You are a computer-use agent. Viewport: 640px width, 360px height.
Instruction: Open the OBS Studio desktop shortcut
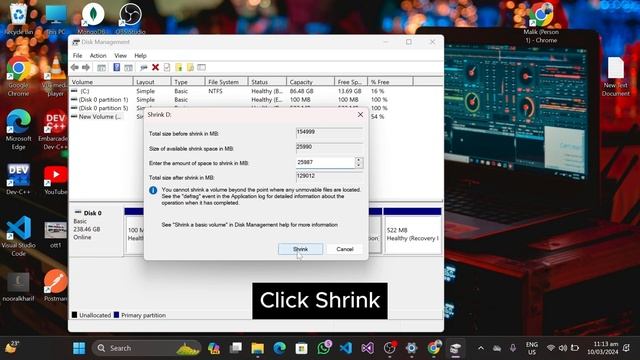point(130,18)
